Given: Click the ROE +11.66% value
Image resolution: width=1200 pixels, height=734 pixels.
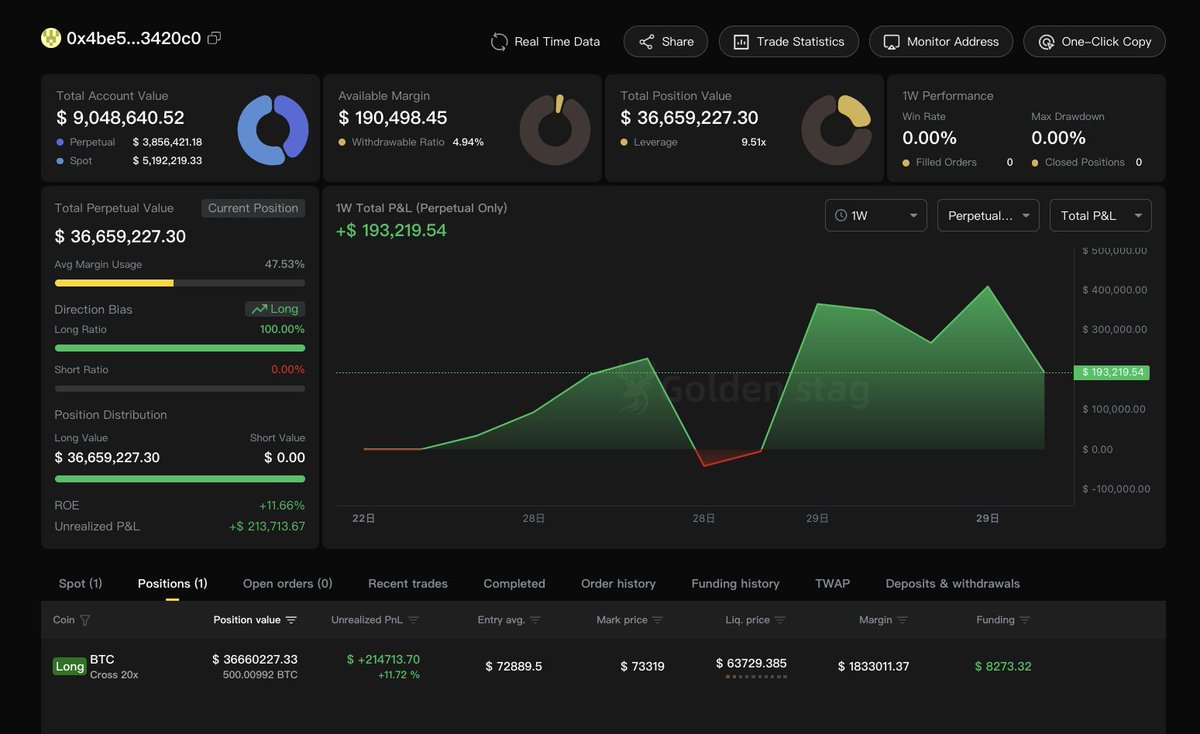Looking at the screenshot, I should pyautogui.click(x=281, y=505).
